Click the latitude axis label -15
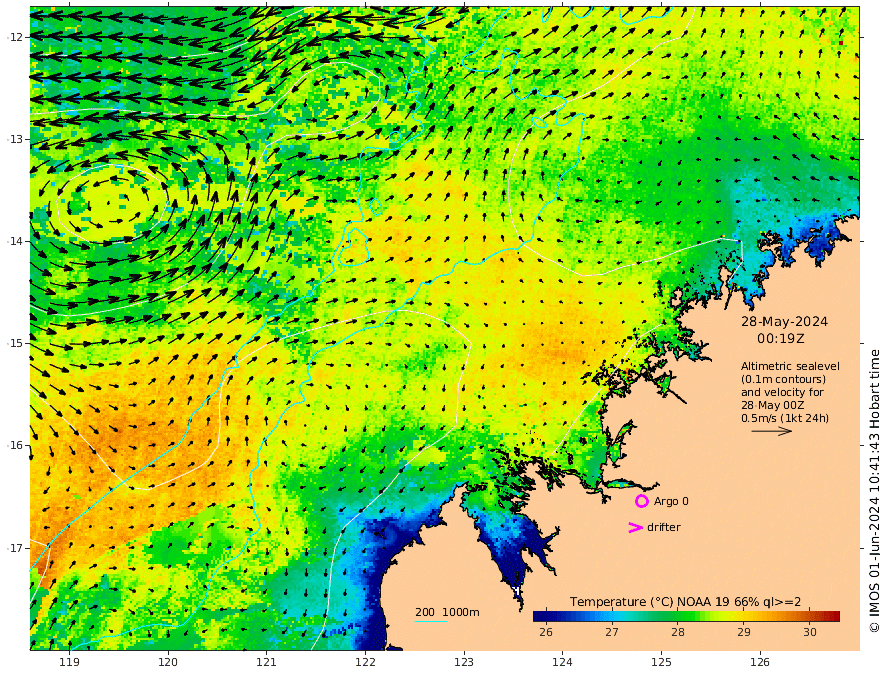This screenshot has height=680, width=880. click(x=15, y=343)
